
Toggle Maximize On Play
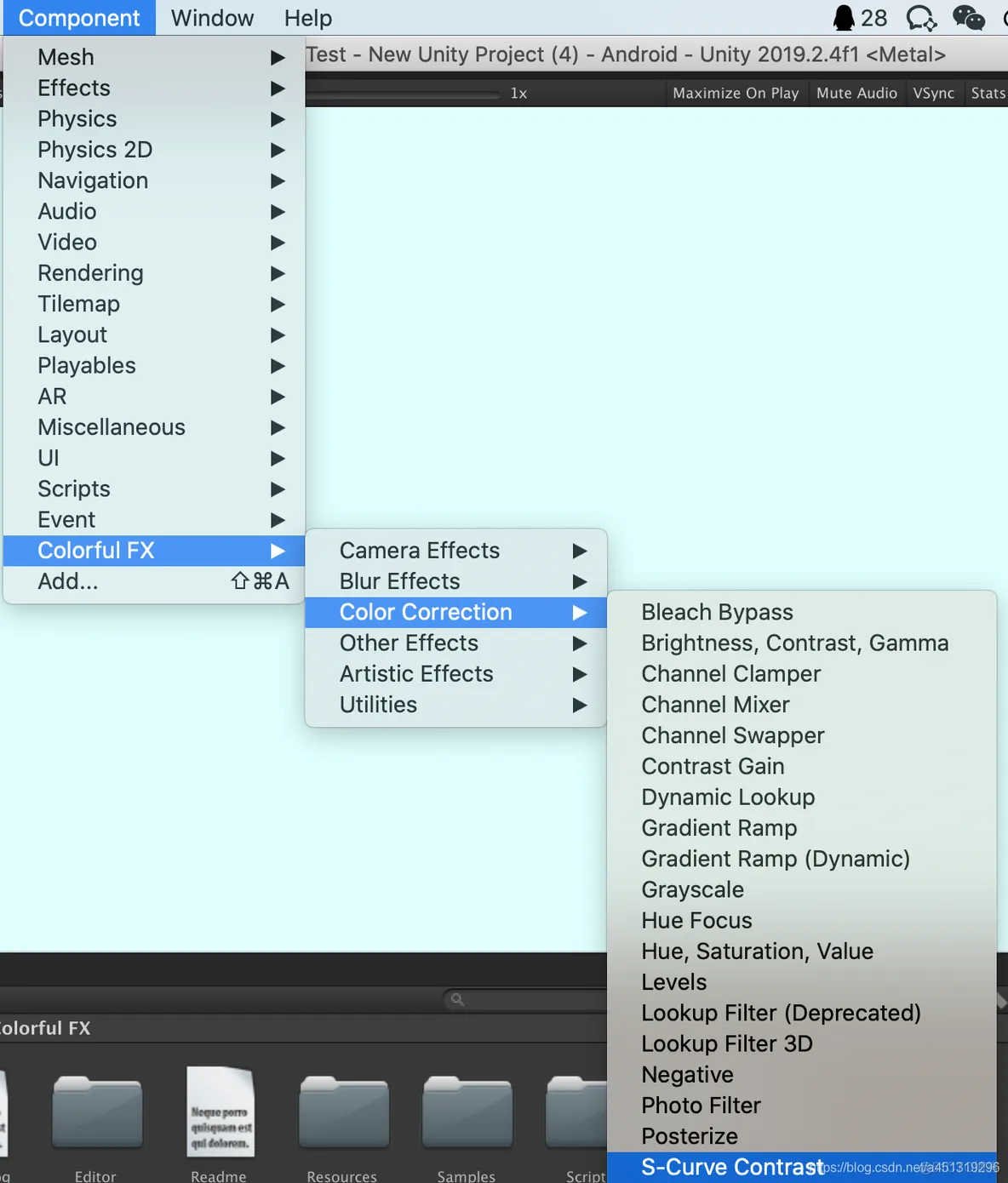click(x=736, y=93)
